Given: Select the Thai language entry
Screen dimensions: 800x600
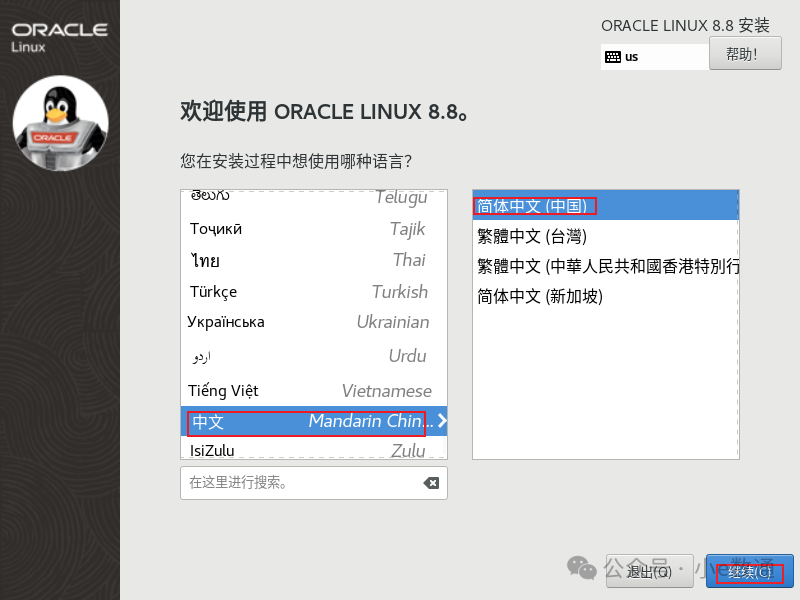Looking at the screenshot, I should coord(300,259).
